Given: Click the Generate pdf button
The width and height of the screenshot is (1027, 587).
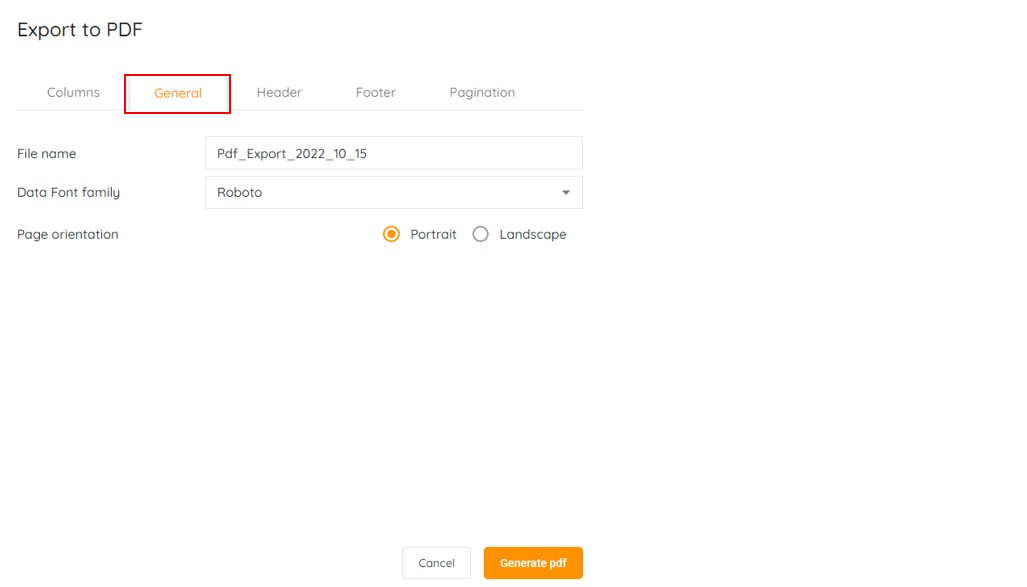Looking at the screenshot, I should click(533, 563).
